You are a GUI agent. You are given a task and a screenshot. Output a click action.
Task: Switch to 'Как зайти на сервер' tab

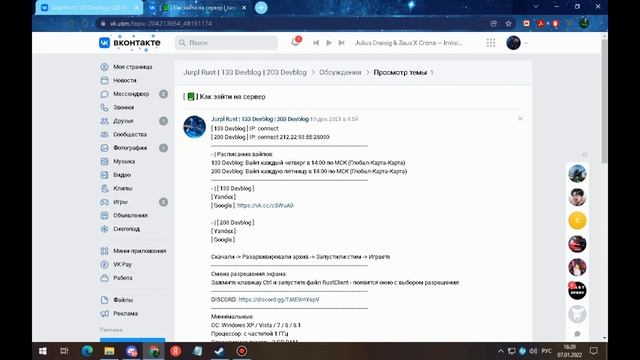click(x=198, y=8)
